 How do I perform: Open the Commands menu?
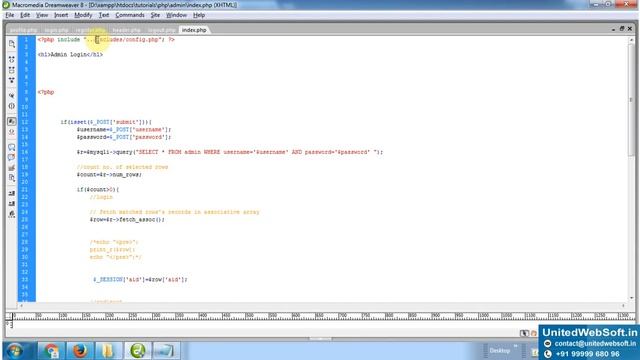point(130,15)
